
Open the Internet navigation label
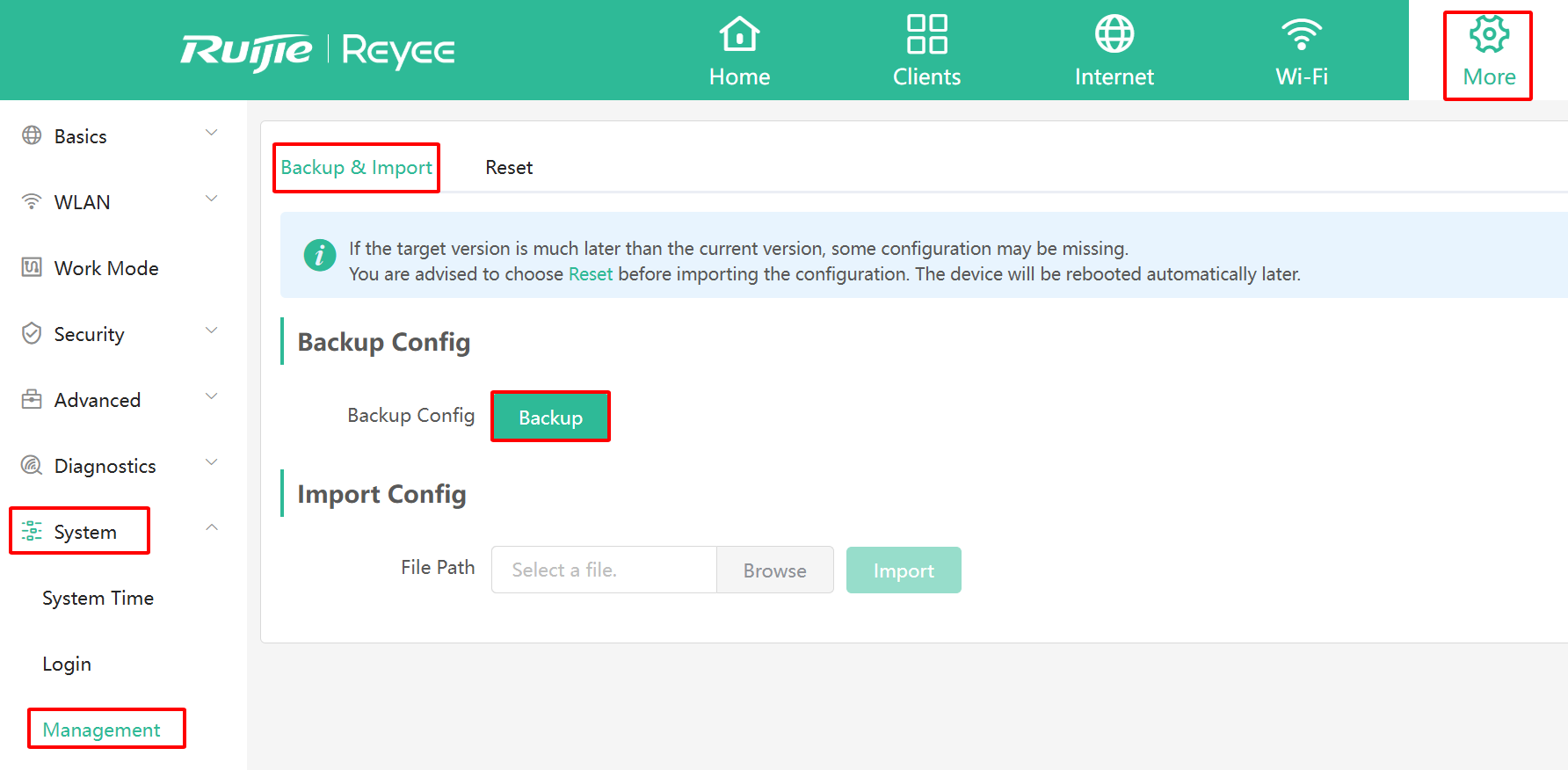click(1114, 77)
